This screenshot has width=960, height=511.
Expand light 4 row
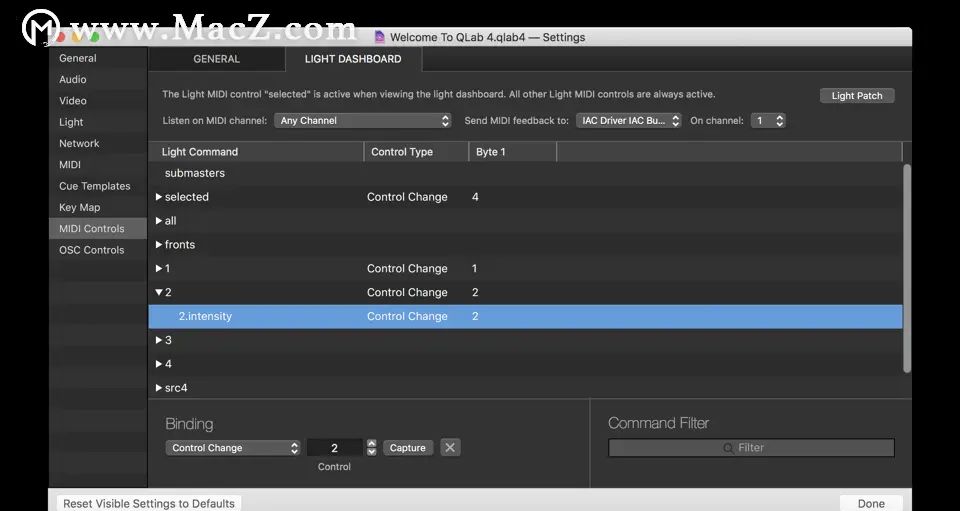click(x=159, y=364)
